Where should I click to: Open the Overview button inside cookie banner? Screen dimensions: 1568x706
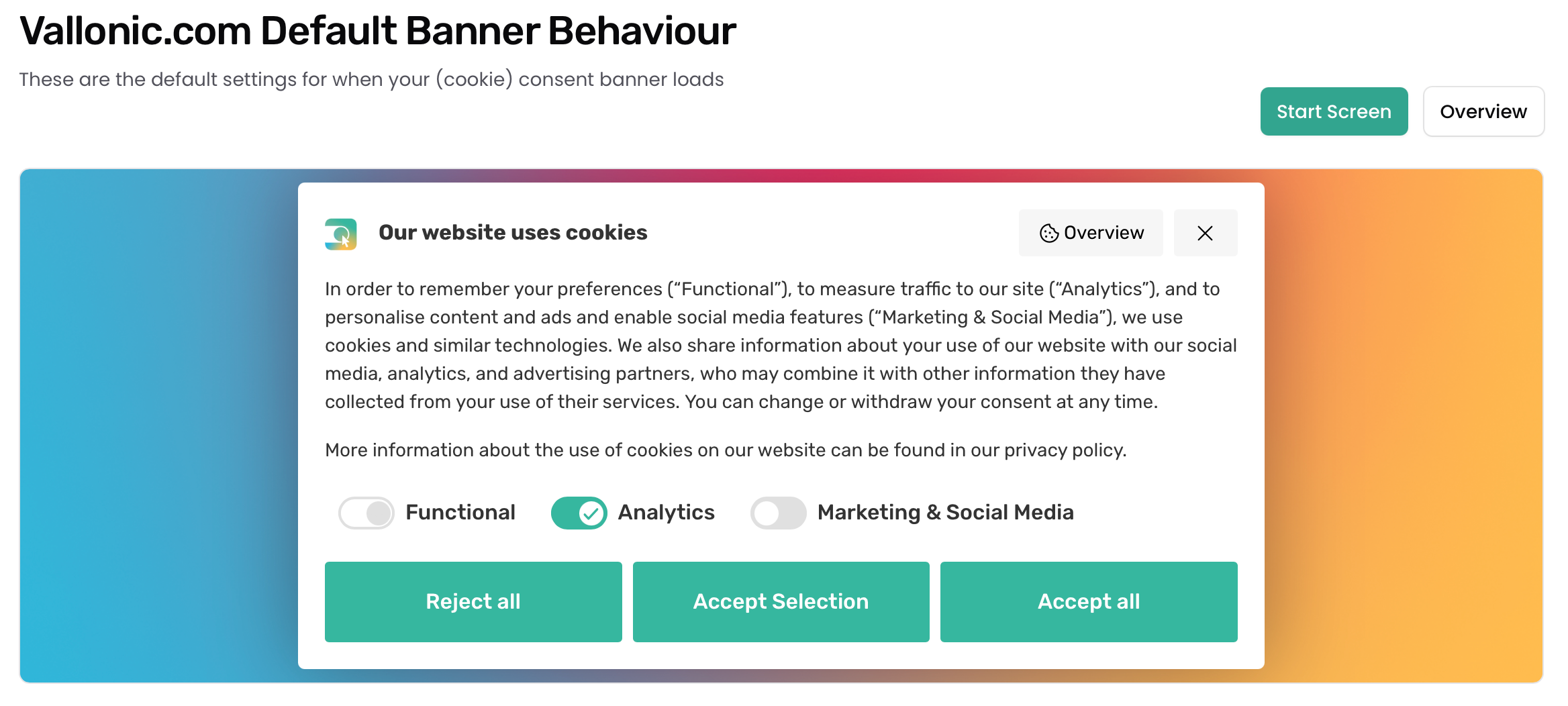[x=1091, y=233]
